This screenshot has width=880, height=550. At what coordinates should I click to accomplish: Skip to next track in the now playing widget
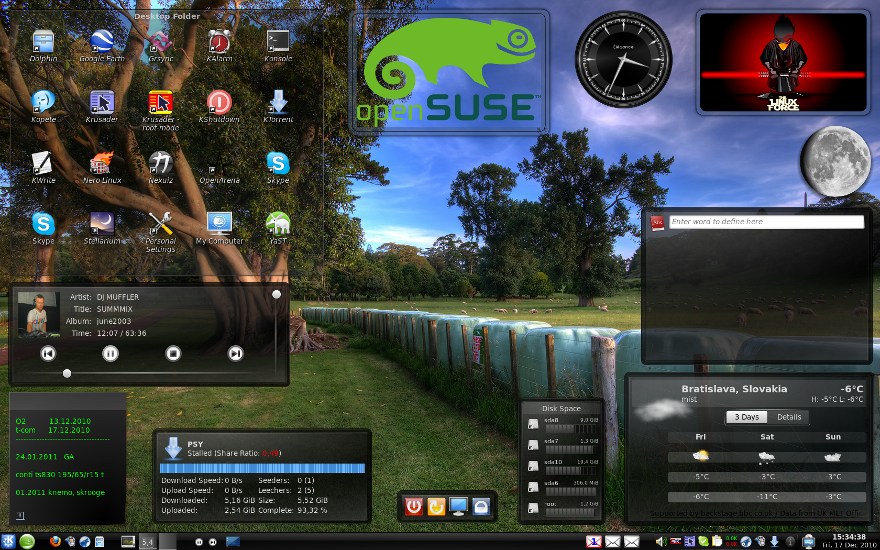pos(235,353)
